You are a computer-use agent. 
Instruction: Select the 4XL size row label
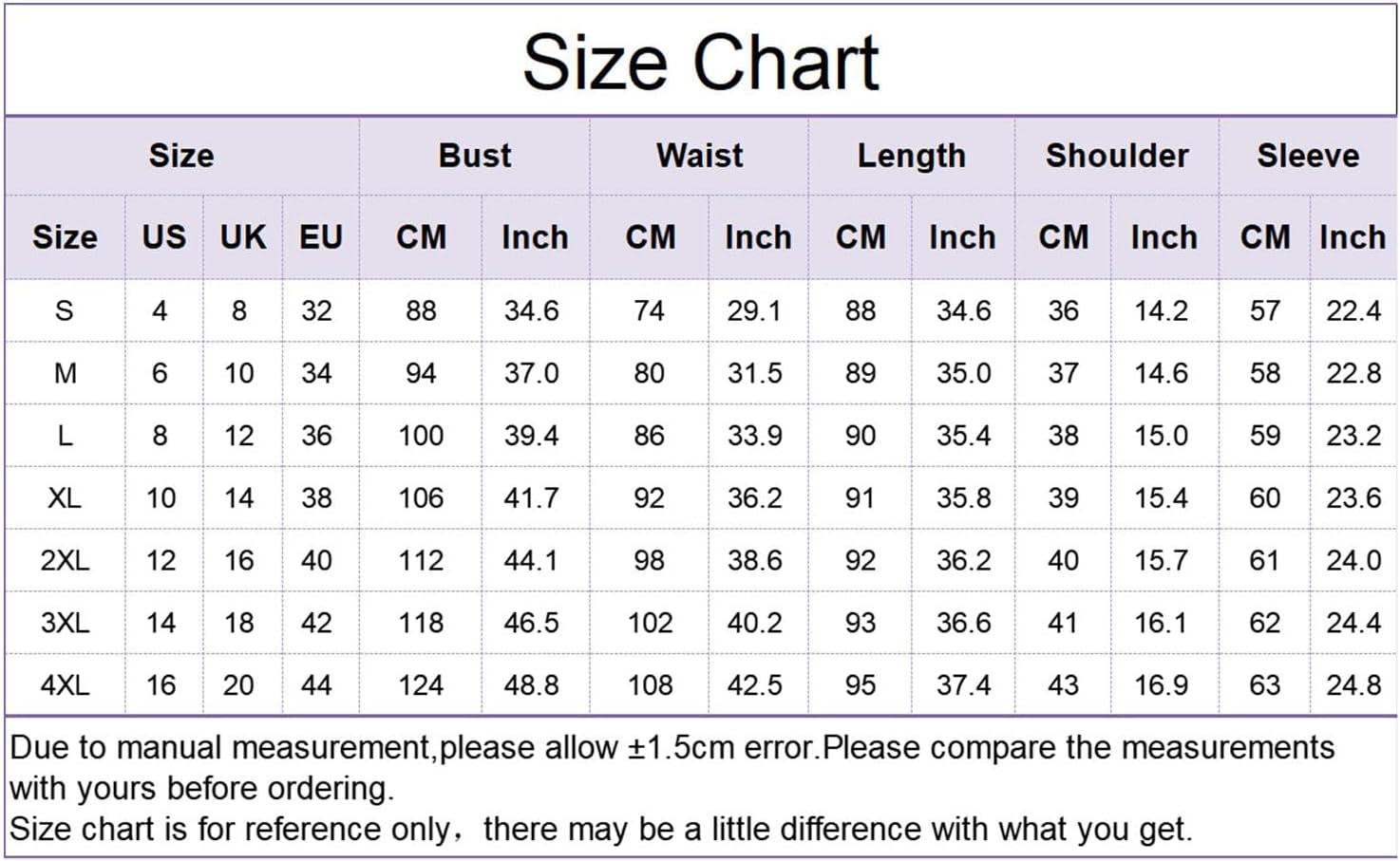click(65, 684)
